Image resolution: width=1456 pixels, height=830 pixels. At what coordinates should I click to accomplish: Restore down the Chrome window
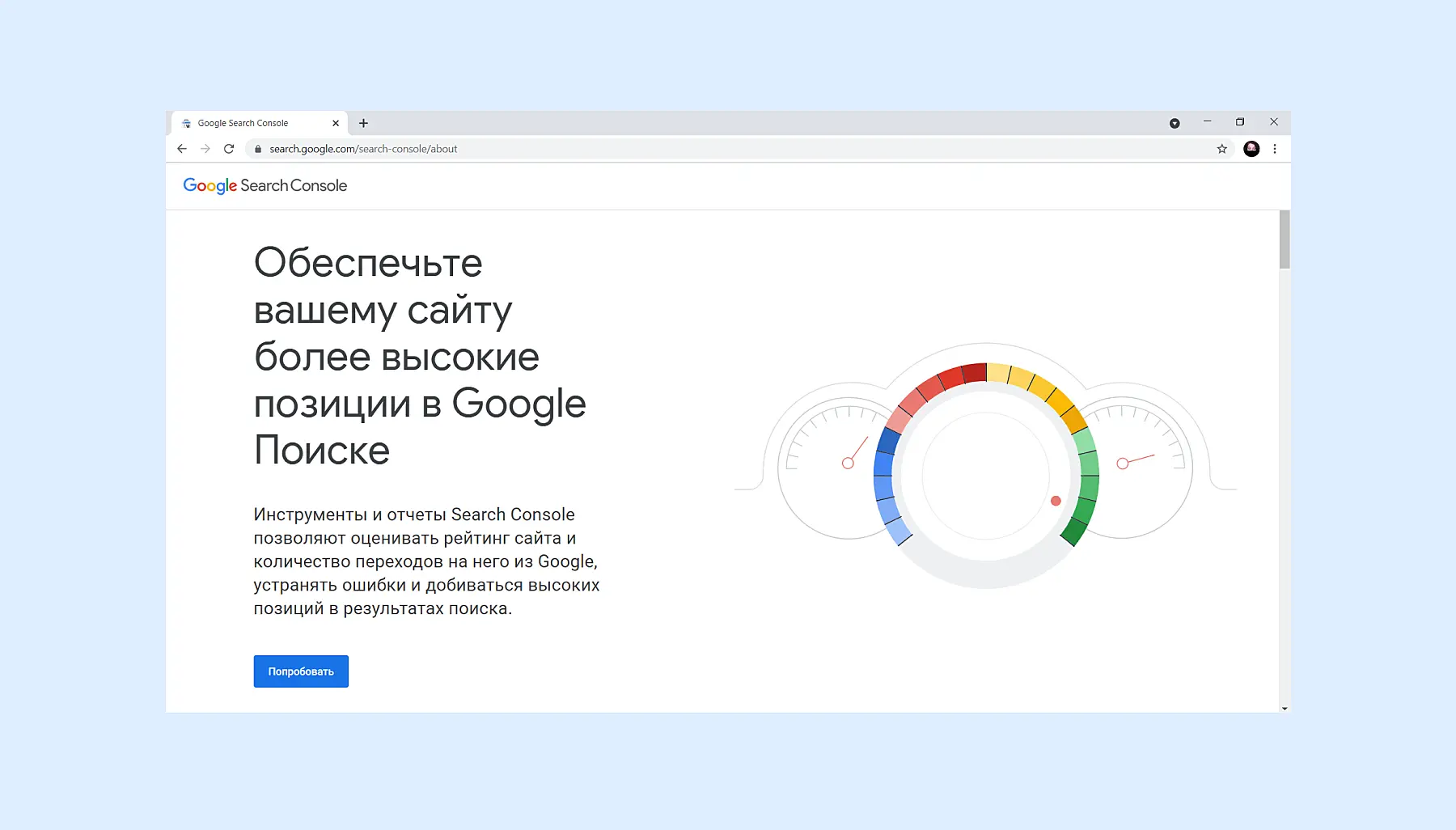1240,122
